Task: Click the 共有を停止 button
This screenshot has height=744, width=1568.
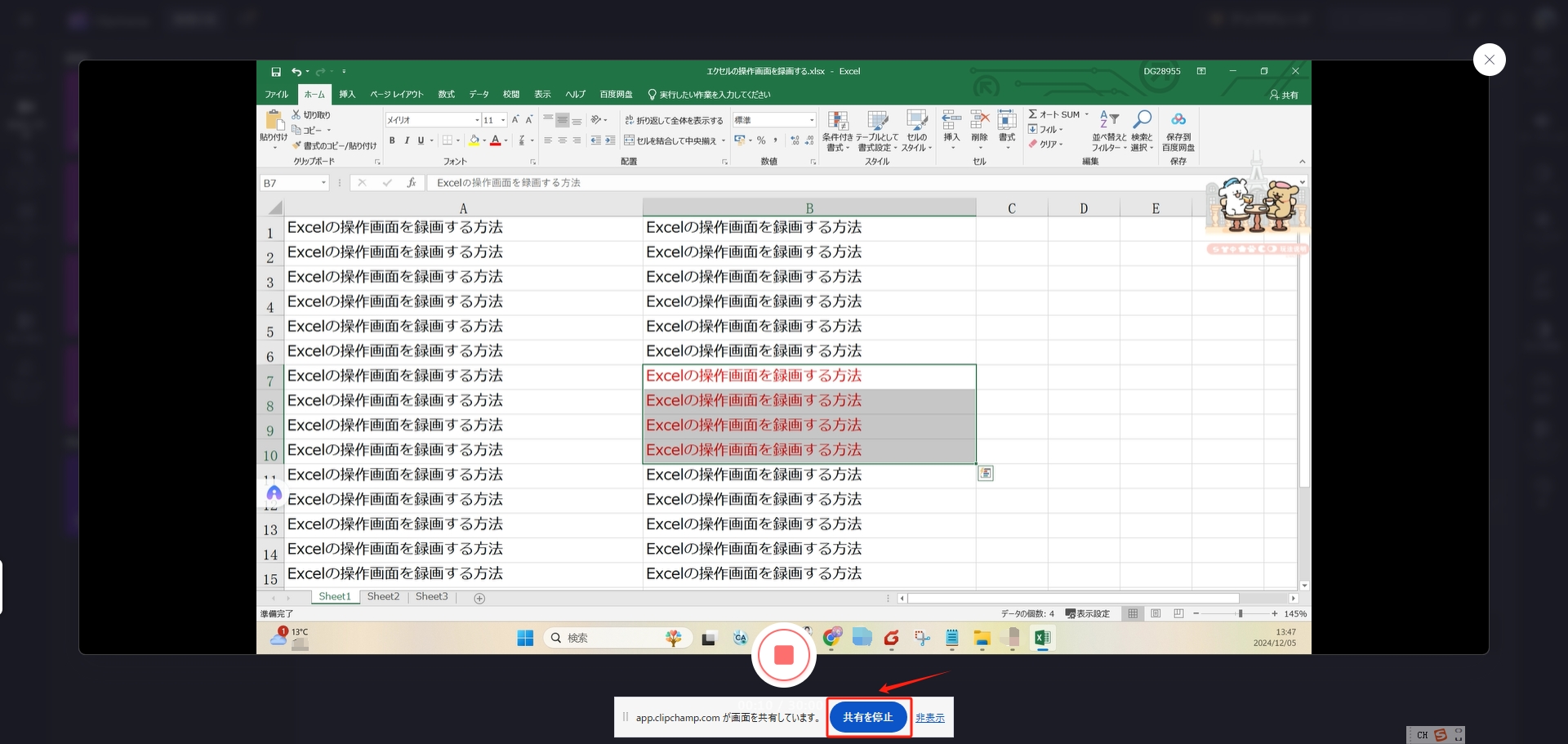Action: [x=868, y=717]
